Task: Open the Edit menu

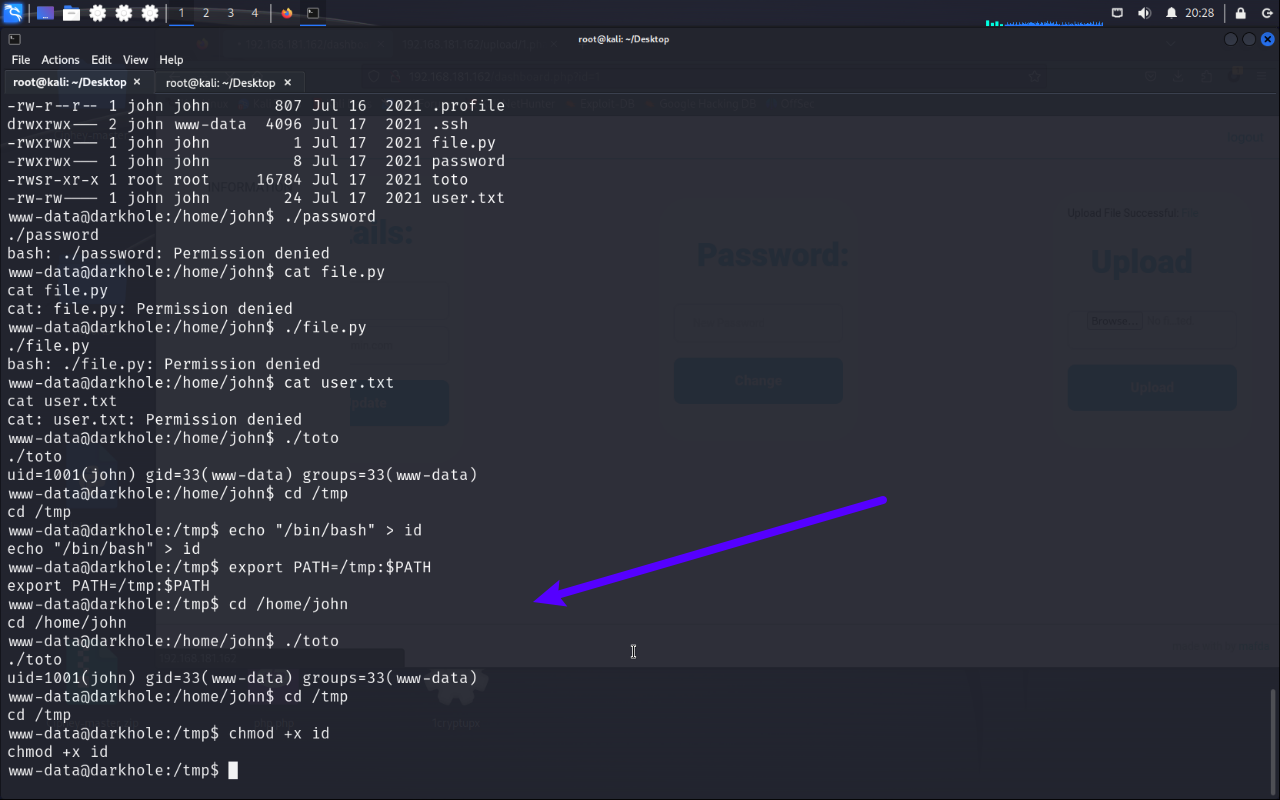Action: pyautogui.click(x=101, y=60)
